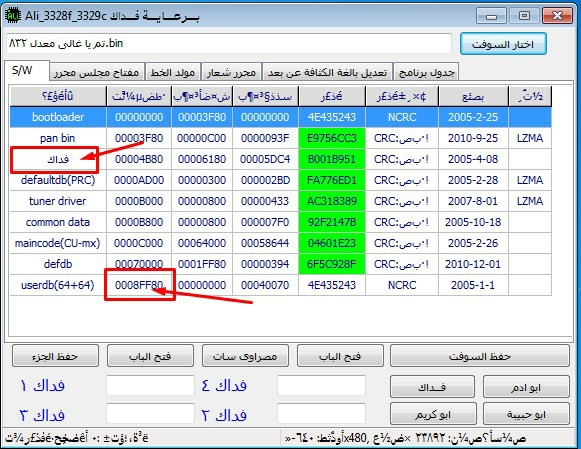The image size is (581, 449).
Task: Select the pan bin row name
Action: pyautogui.click(x=58, y=138)
